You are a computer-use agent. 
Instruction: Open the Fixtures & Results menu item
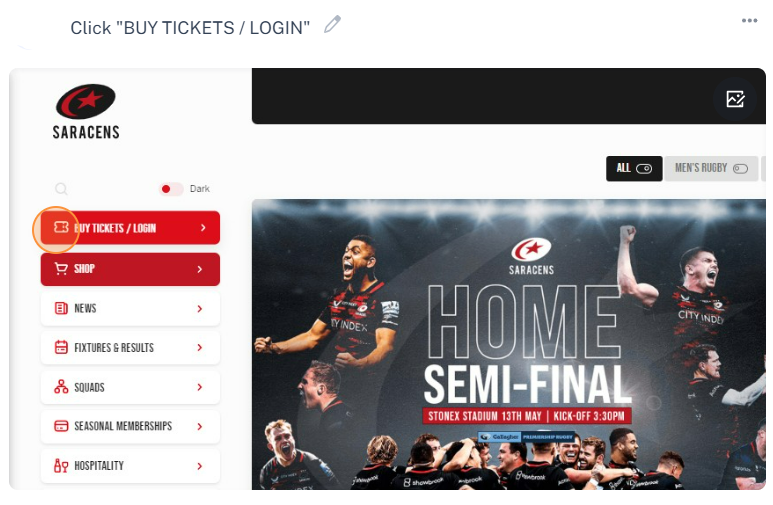pos(130,348)
